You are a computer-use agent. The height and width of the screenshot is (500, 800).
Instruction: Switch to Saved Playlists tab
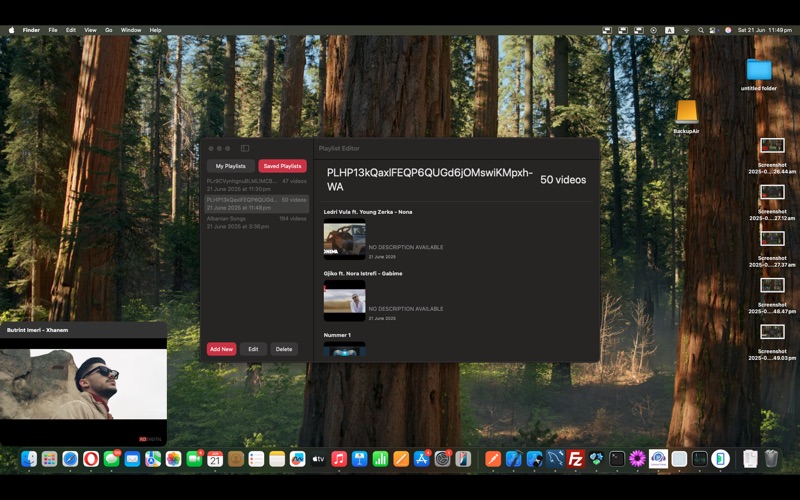click(282, 166)
